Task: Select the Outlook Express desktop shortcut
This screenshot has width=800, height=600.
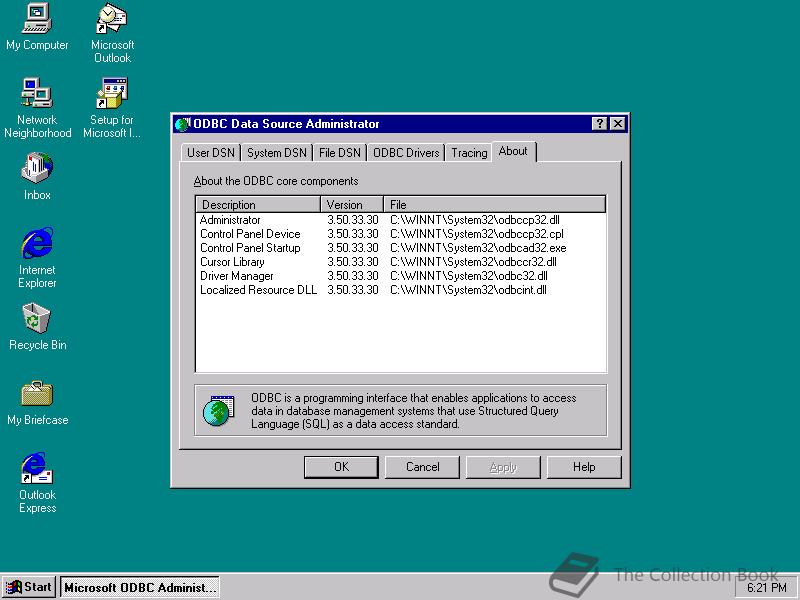Action: [x=37, y=483]
